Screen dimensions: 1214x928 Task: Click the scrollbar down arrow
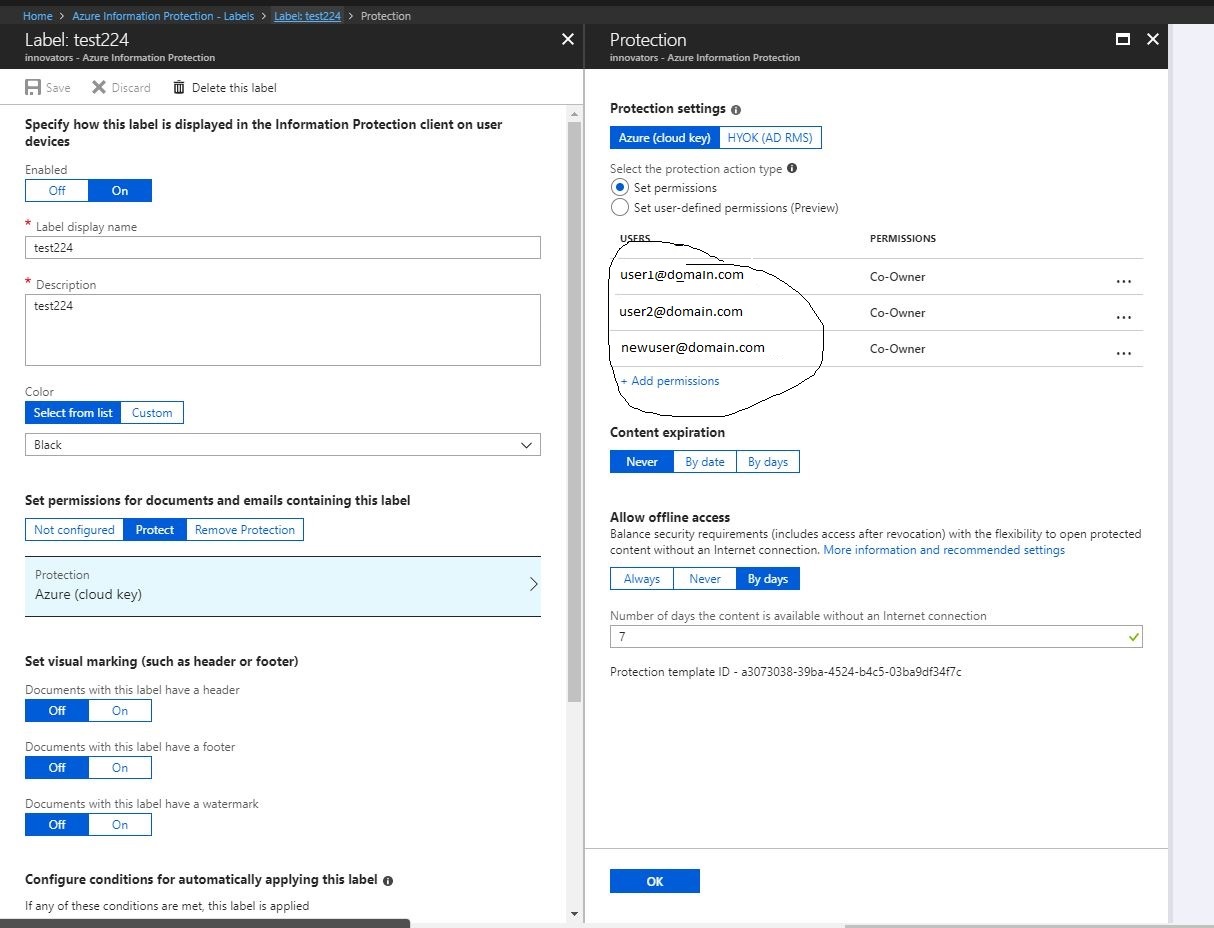[574, 913]
